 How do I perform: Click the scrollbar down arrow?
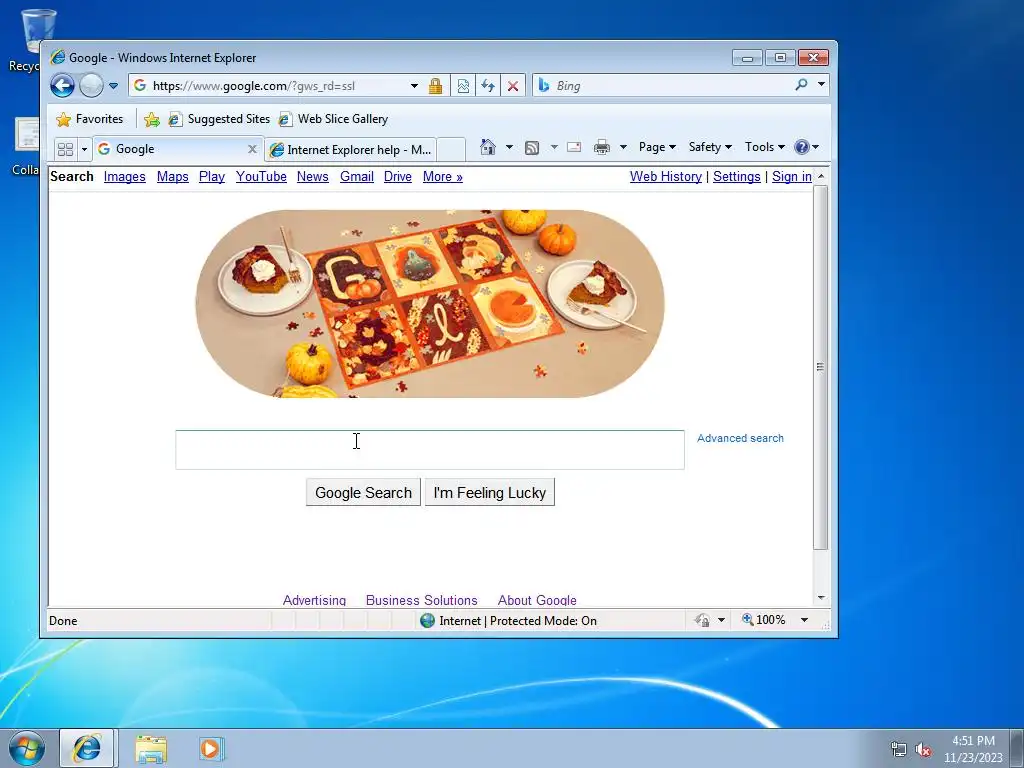point(821,598)
